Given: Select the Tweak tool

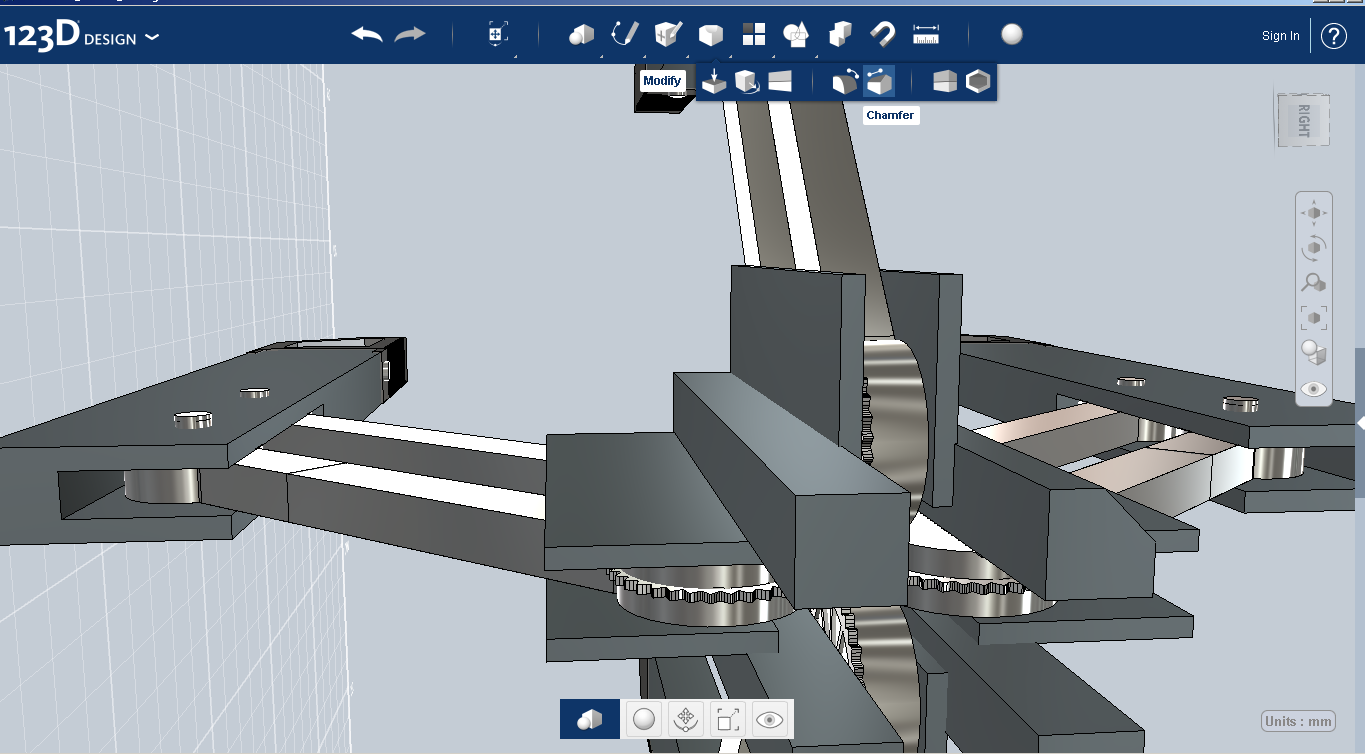Looking at the screenshot, I should (x=747, y=81).
